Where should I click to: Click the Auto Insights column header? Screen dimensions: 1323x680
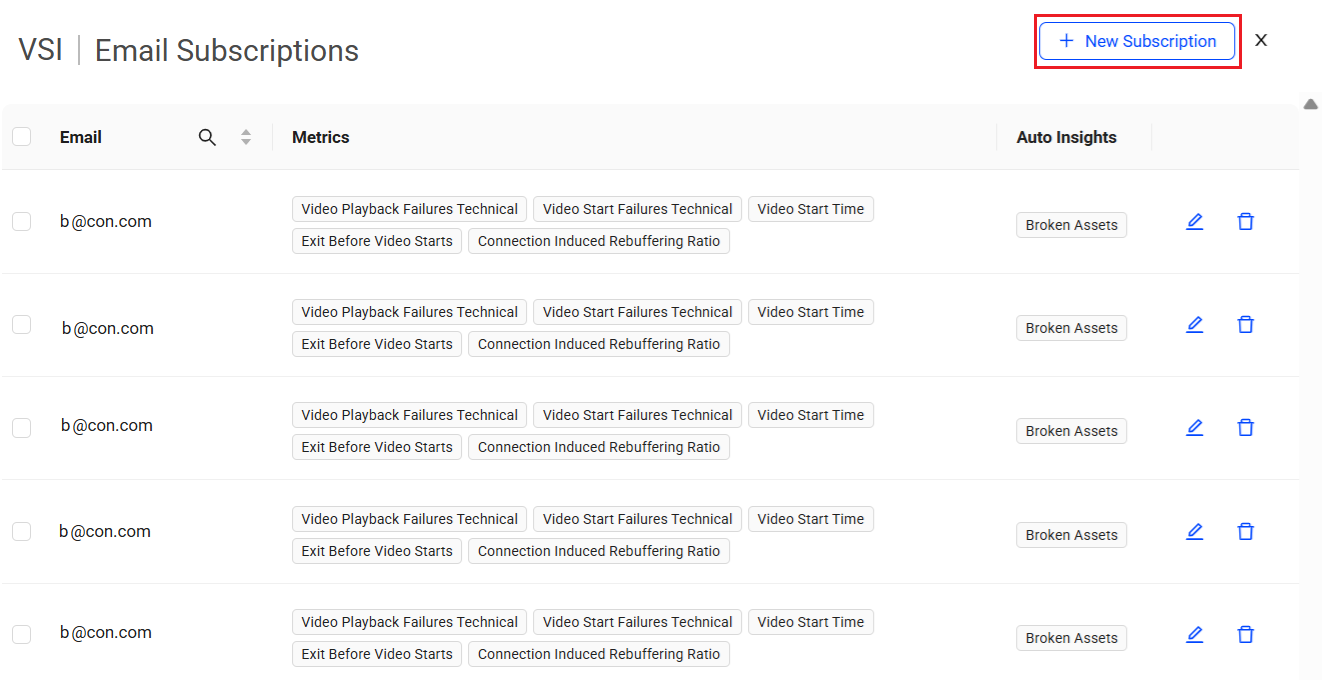[1066, 138]
